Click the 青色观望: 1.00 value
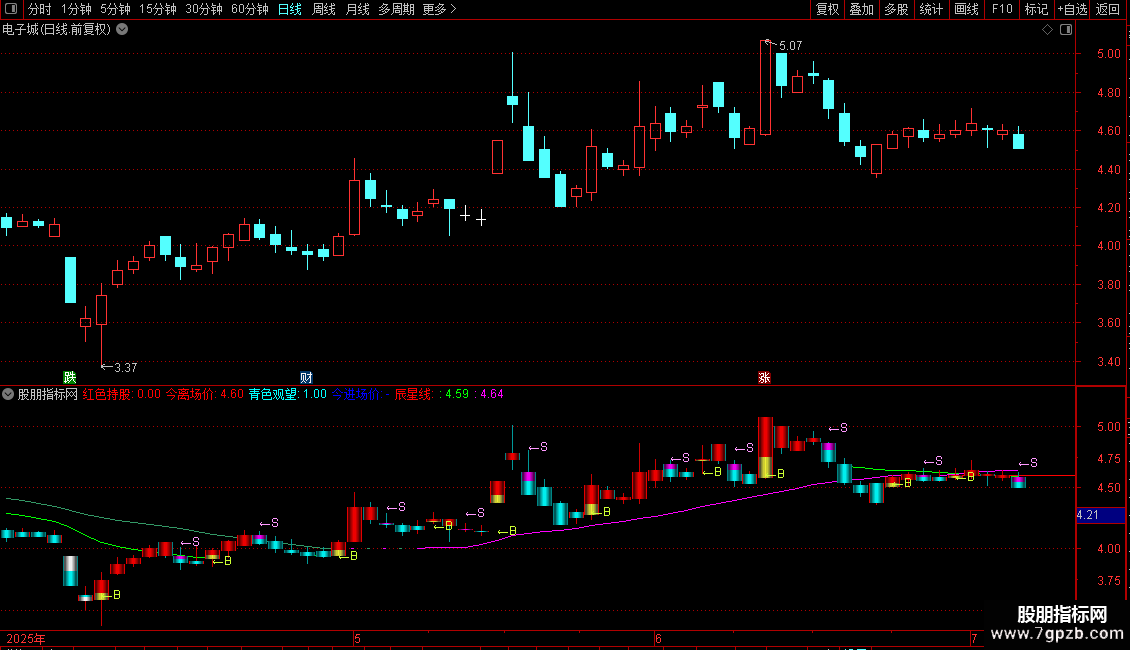1130x650 pixels. 288,394
